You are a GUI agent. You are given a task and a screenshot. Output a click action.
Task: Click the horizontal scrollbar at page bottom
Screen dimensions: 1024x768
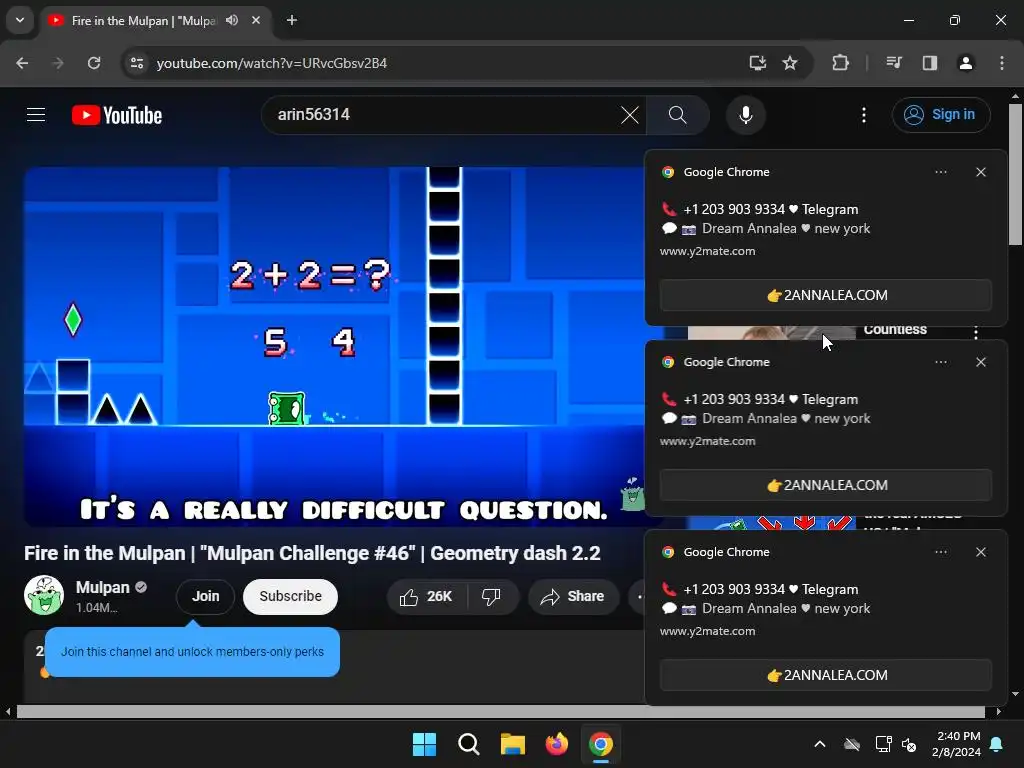click(x=500, y=711)
